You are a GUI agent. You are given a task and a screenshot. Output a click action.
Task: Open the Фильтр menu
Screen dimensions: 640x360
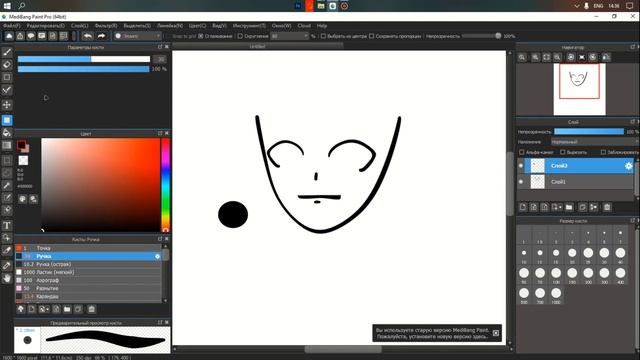click(106, 26)
